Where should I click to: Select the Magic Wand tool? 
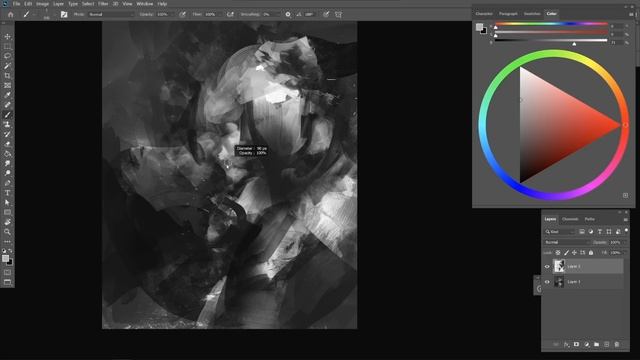(x=7, y=66)
